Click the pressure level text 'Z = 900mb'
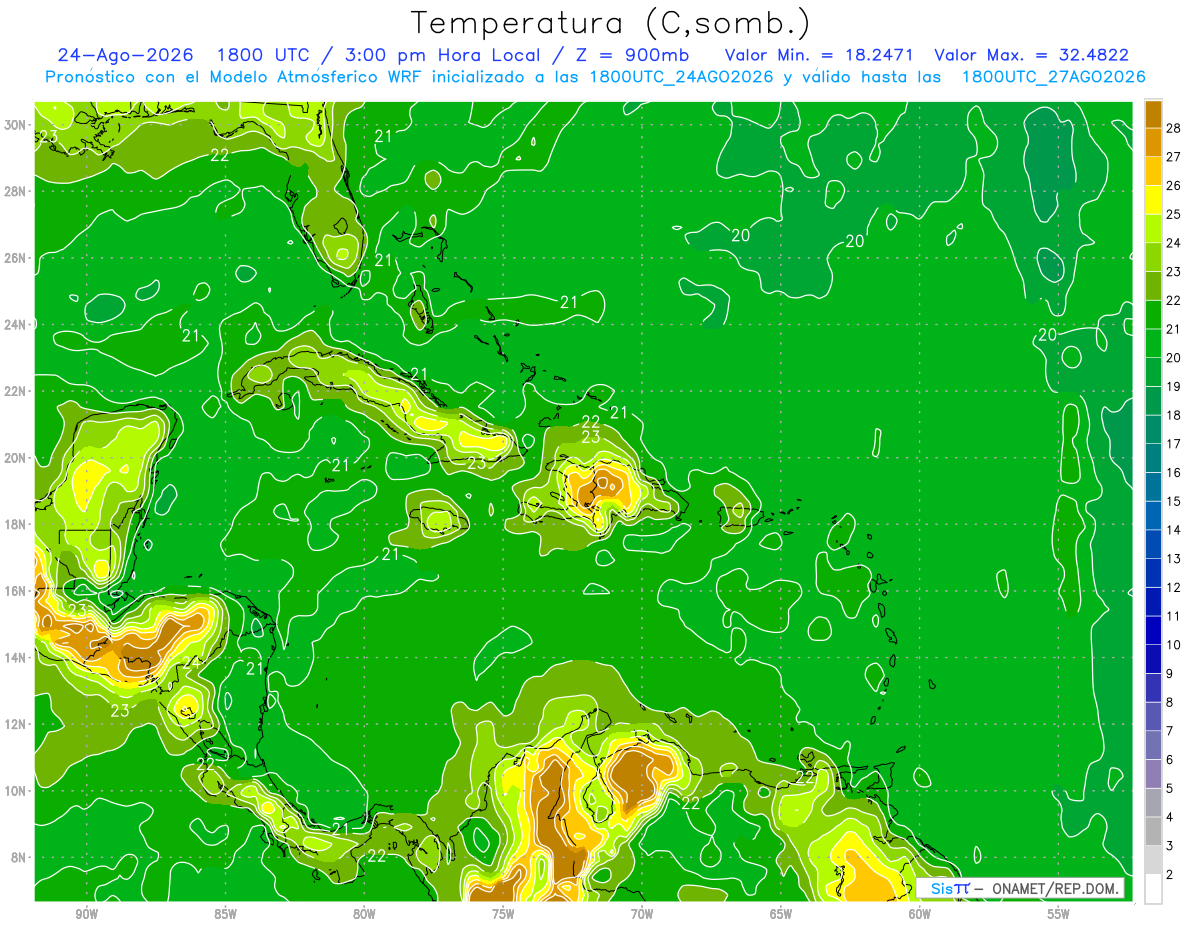 (632, 55)
